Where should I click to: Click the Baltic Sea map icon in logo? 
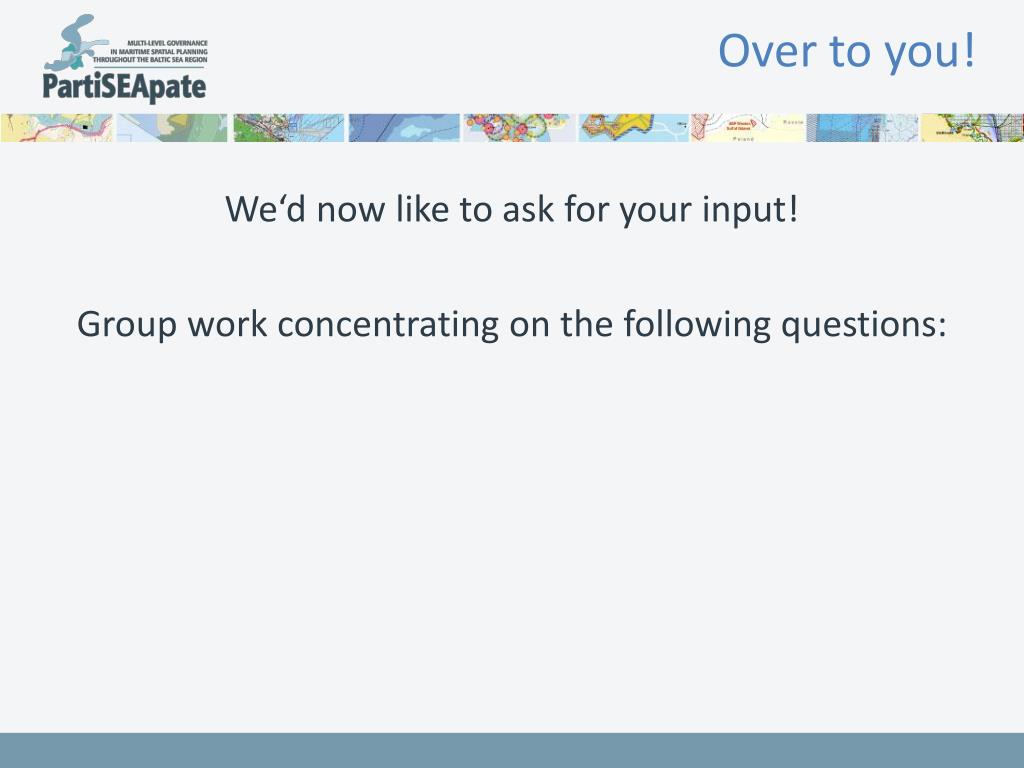75,42
